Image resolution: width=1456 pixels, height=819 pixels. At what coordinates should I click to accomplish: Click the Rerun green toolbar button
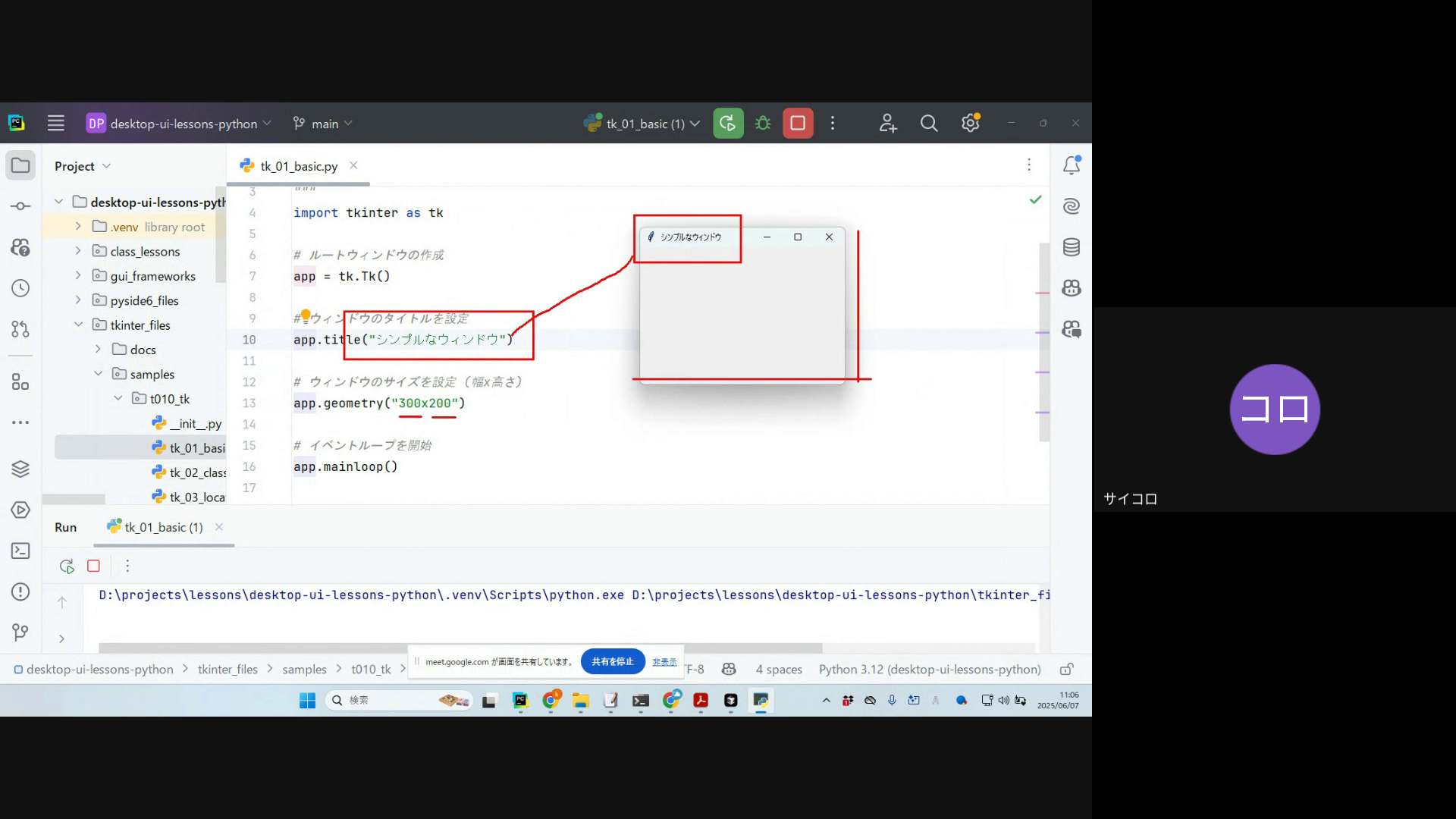728,124
